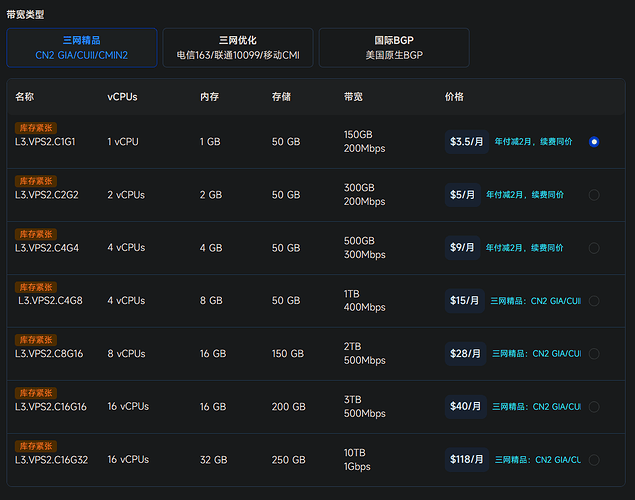
Task: Click the 库存紧张 tag on L3.VPS2.C16G32
Action: point(36,446)
